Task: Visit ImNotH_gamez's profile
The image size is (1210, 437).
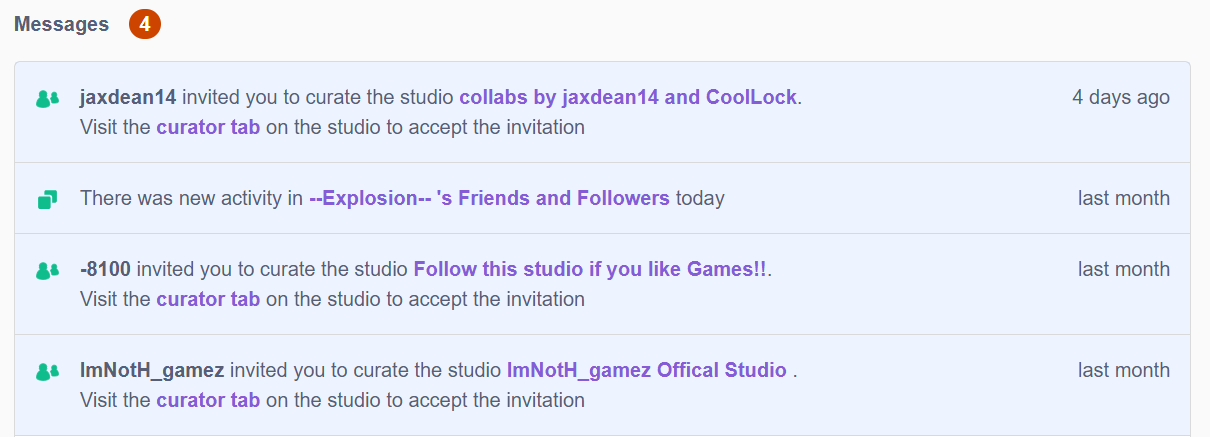Action: click(x=152, y=370)
